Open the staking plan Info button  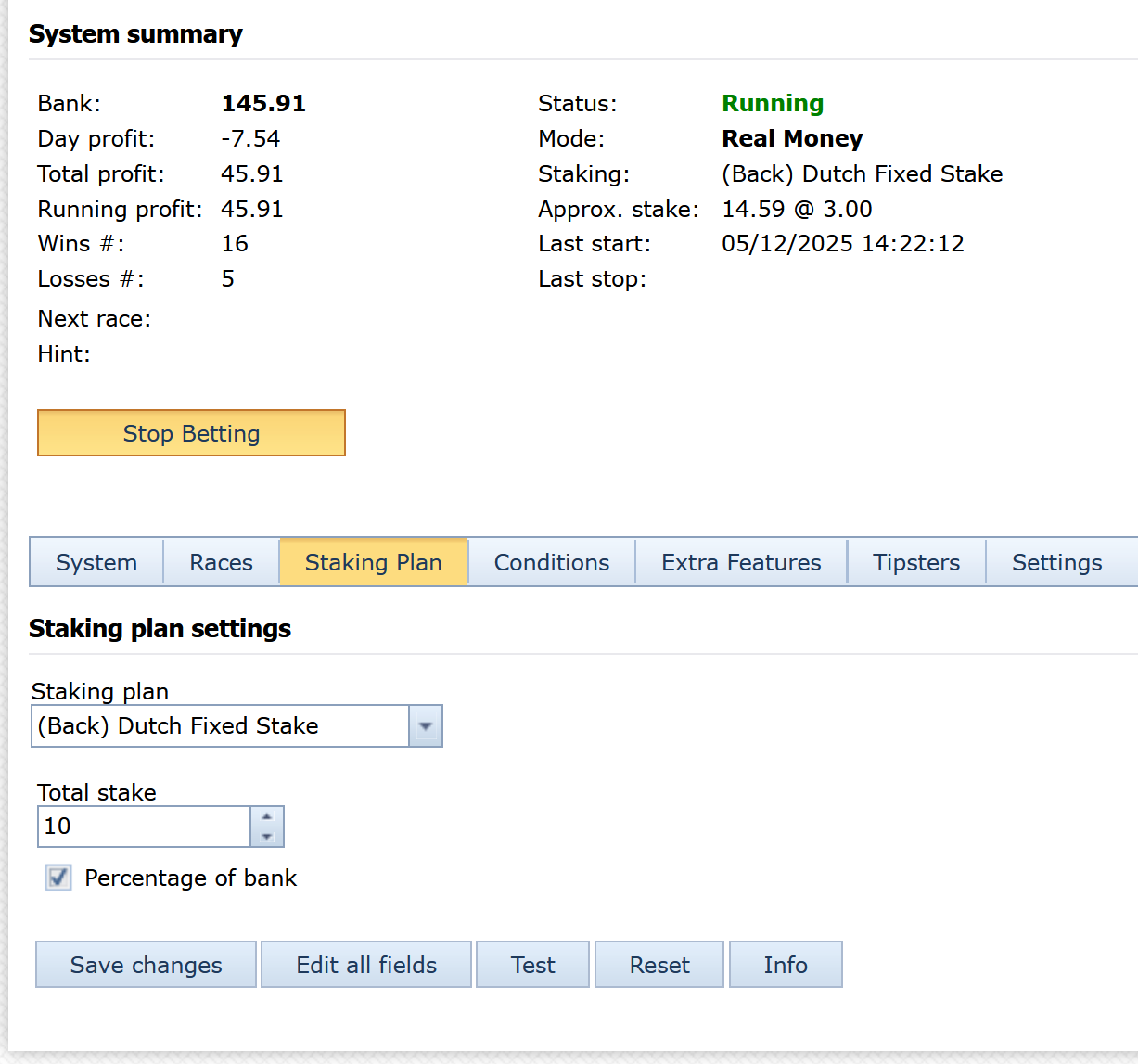[x=786, y=965]
